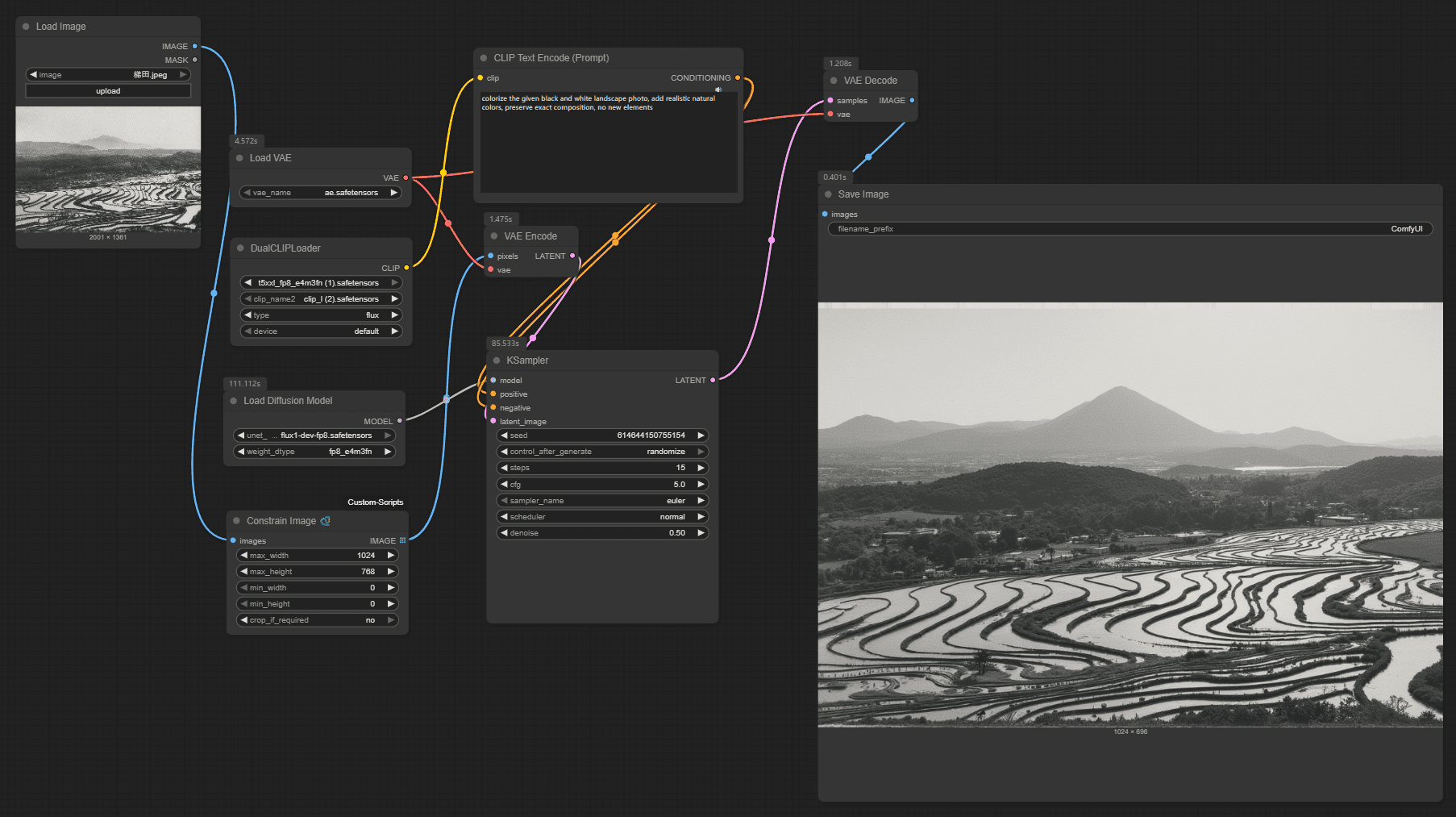
Task: Click the MODEL output socket on Load Diffusion Model
Action: pyautogui.click(x=400, y=421)
